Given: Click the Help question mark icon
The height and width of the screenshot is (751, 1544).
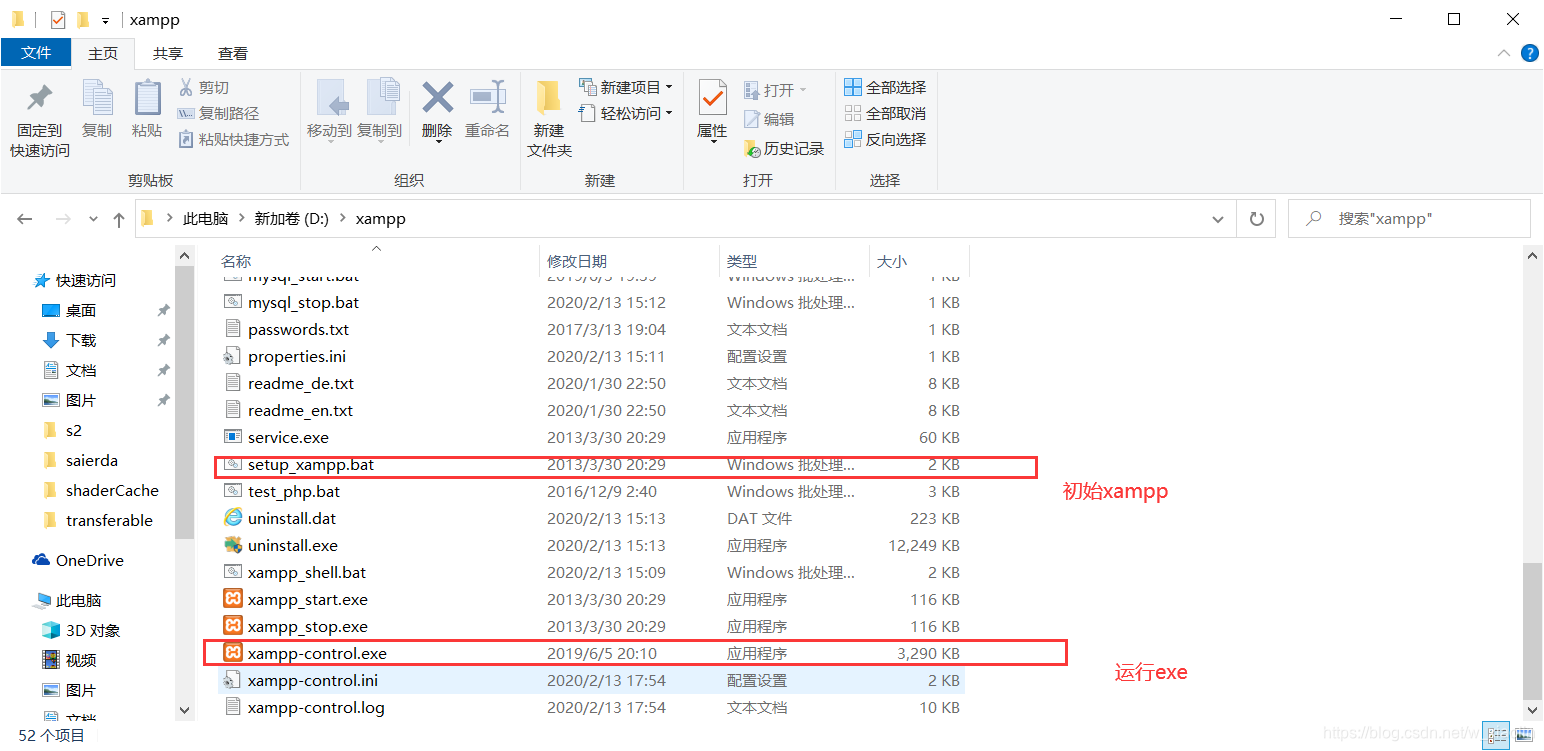Looking at the screenshot, I should click(1530, 53).
